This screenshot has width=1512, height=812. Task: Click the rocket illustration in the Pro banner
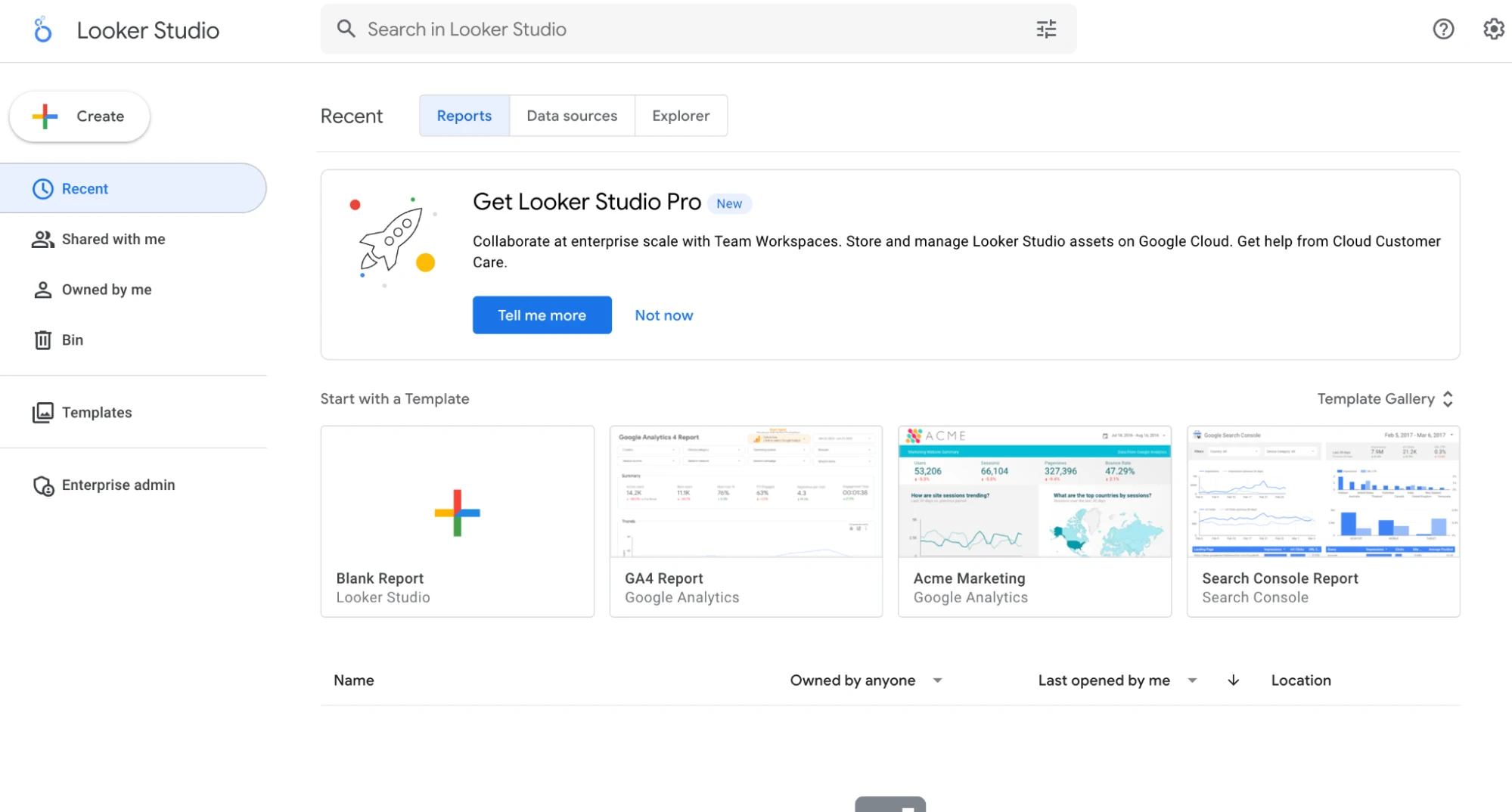393,242
